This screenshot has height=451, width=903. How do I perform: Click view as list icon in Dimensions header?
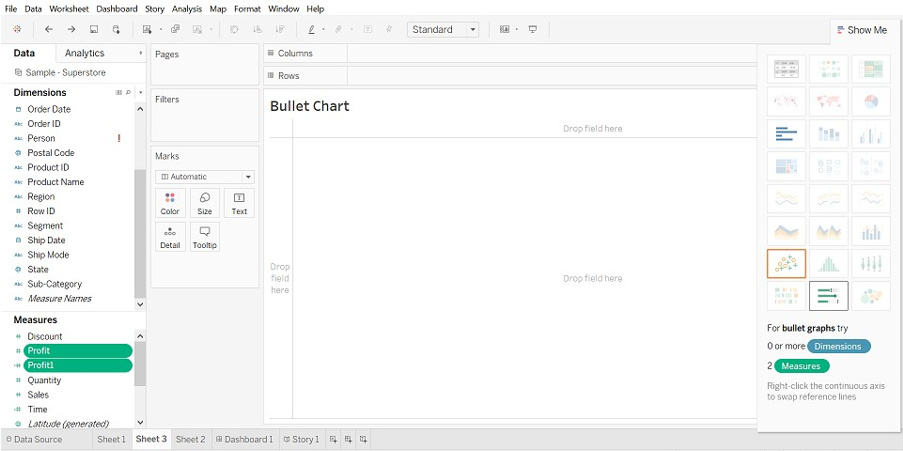tap(119, 92)
